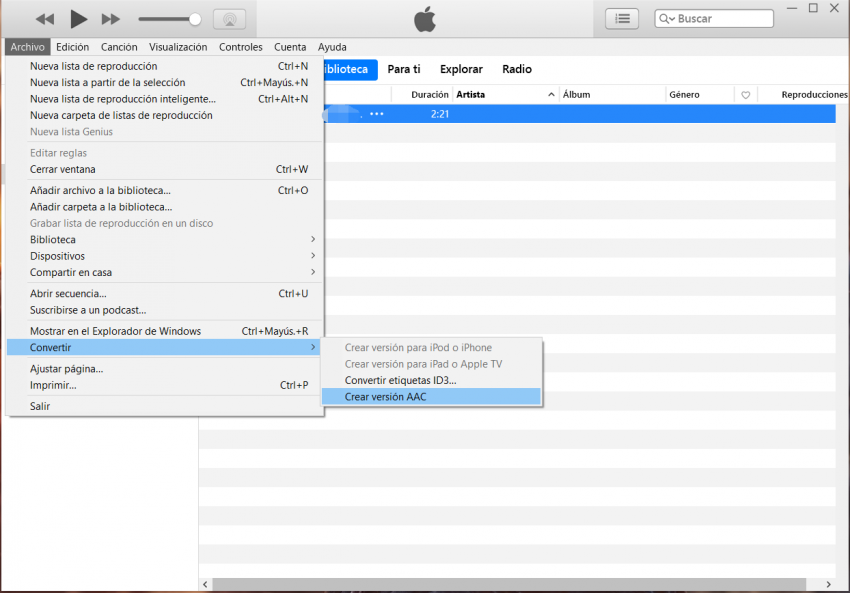This screenshot has height=593, width=850.
Task: Click the Apple logo at top center
Action: [x=425, y=18]
